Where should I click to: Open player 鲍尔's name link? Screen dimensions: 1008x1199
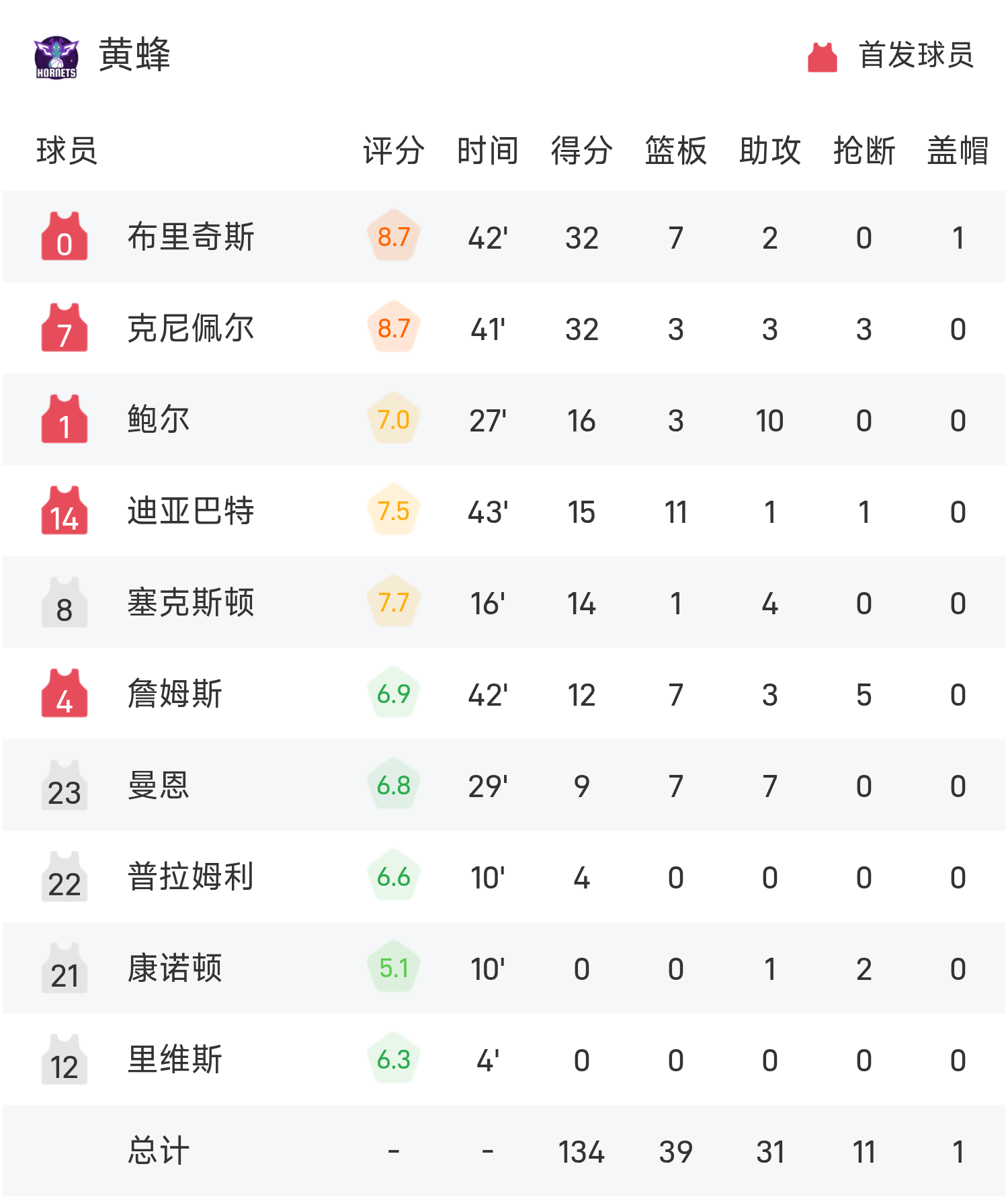point(159,419)
